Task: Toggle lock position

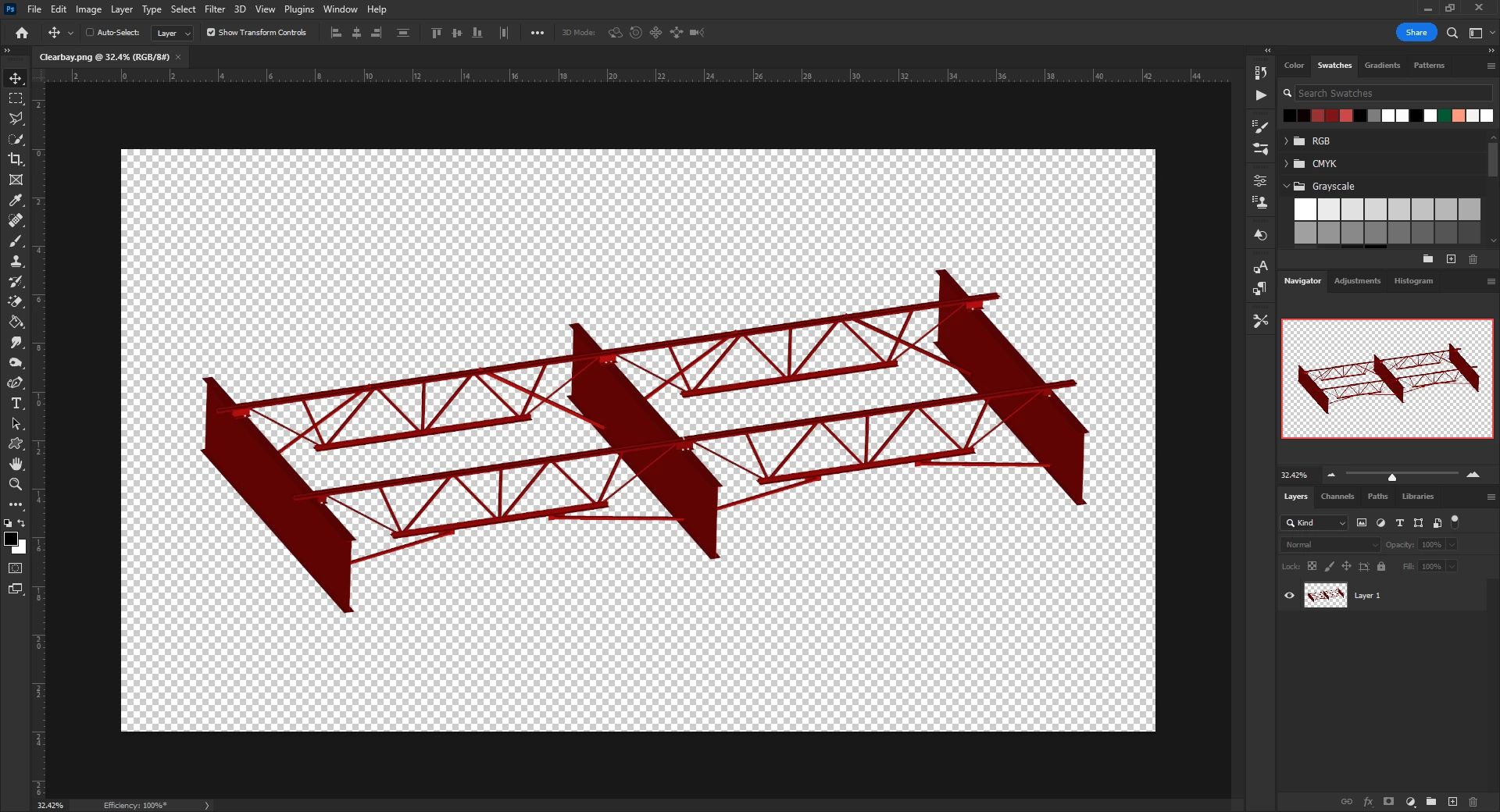Action: [1346, 567]
